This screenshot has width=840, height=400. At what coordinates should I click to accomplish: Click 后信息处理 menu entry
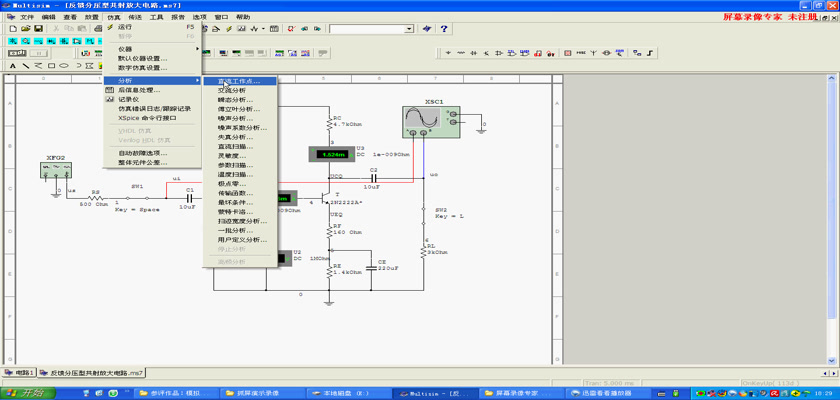152,90
